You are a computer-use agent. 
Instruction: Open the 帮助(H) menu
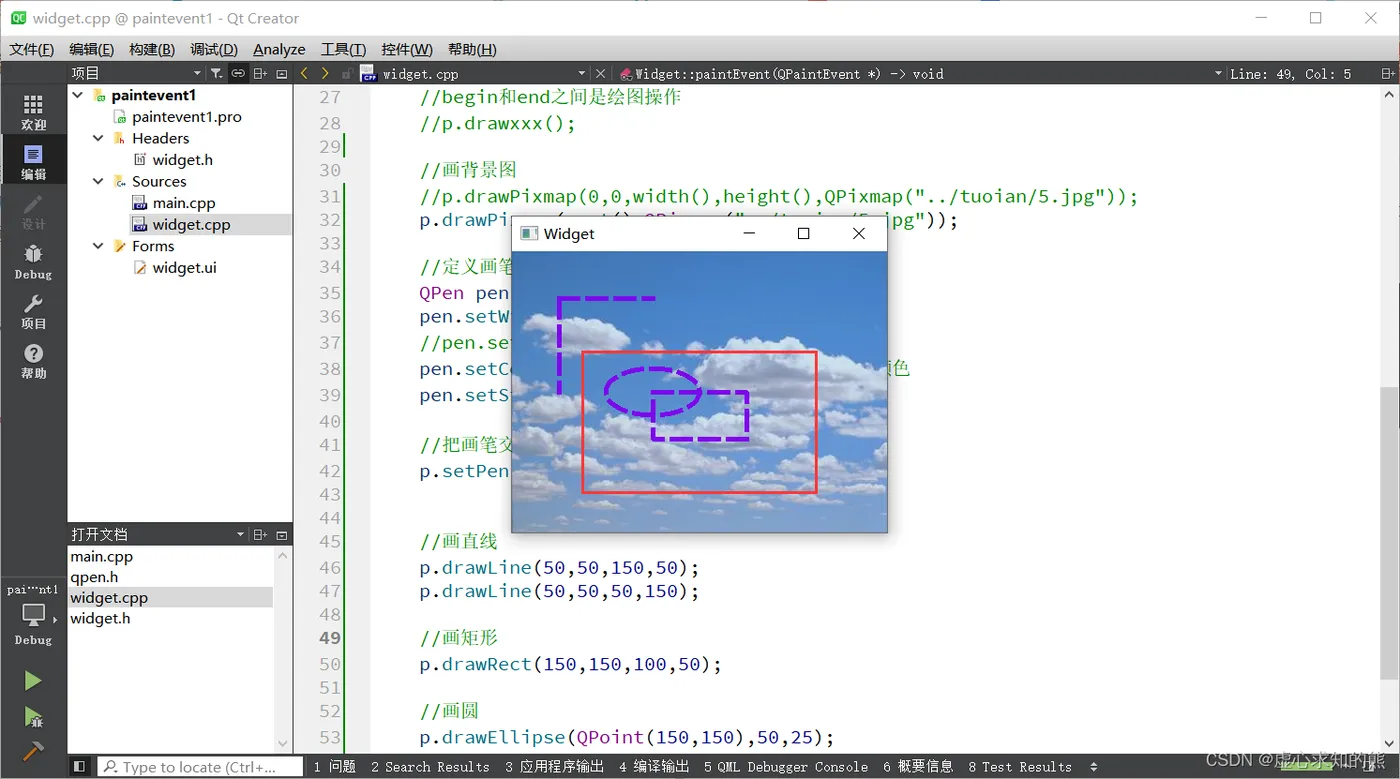pos(472,49)
